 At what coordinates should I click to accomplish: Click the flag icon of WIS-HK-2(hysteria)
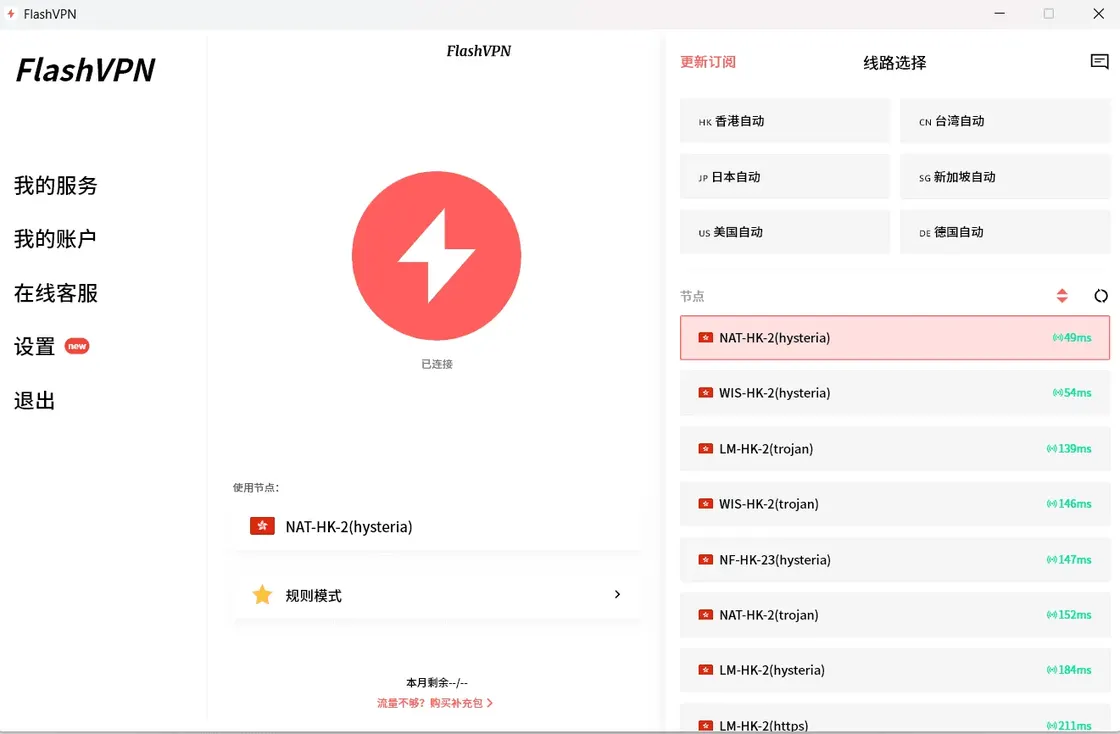(706, 393)
